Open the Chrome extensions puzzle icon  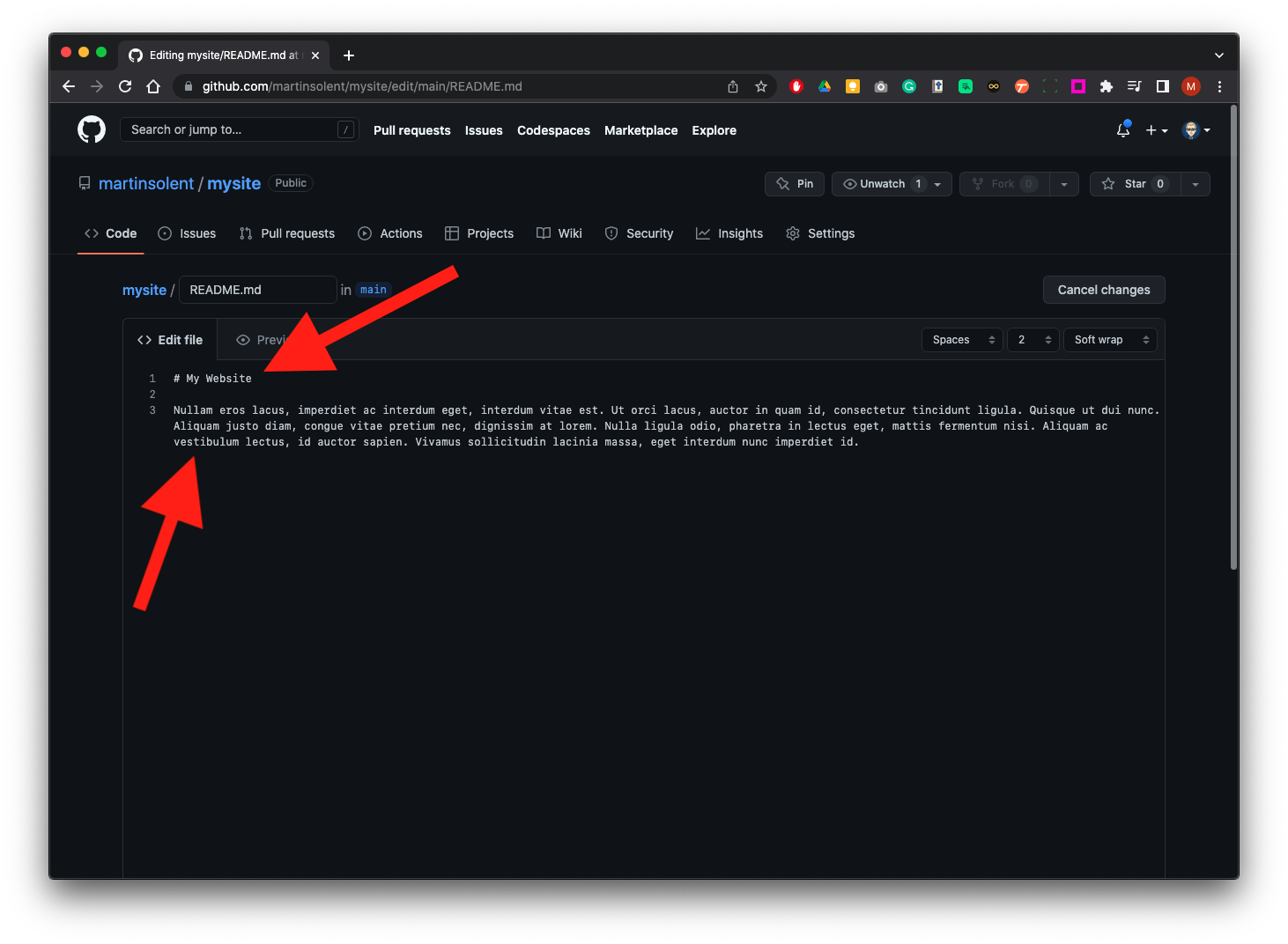tap(1107, 86)
